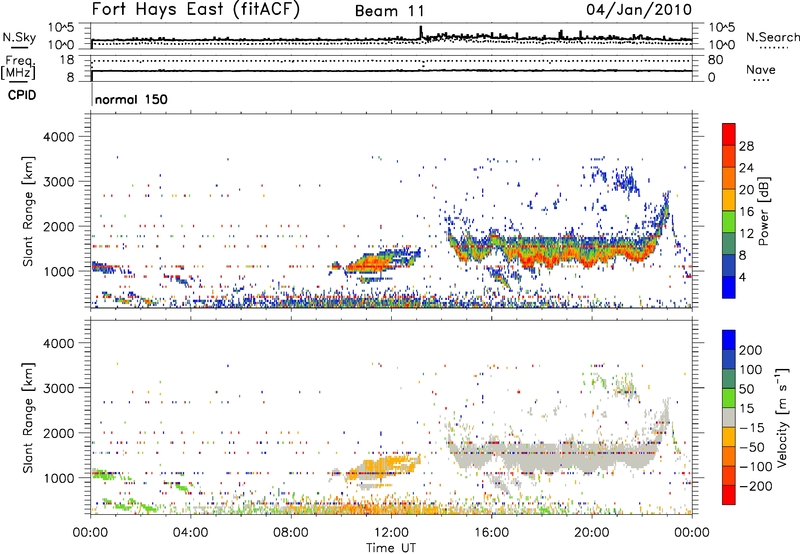Click the "Velocity [m s-1]" colorbar title
This screenshot has width=800, height=554.
[x=782, y=417]
